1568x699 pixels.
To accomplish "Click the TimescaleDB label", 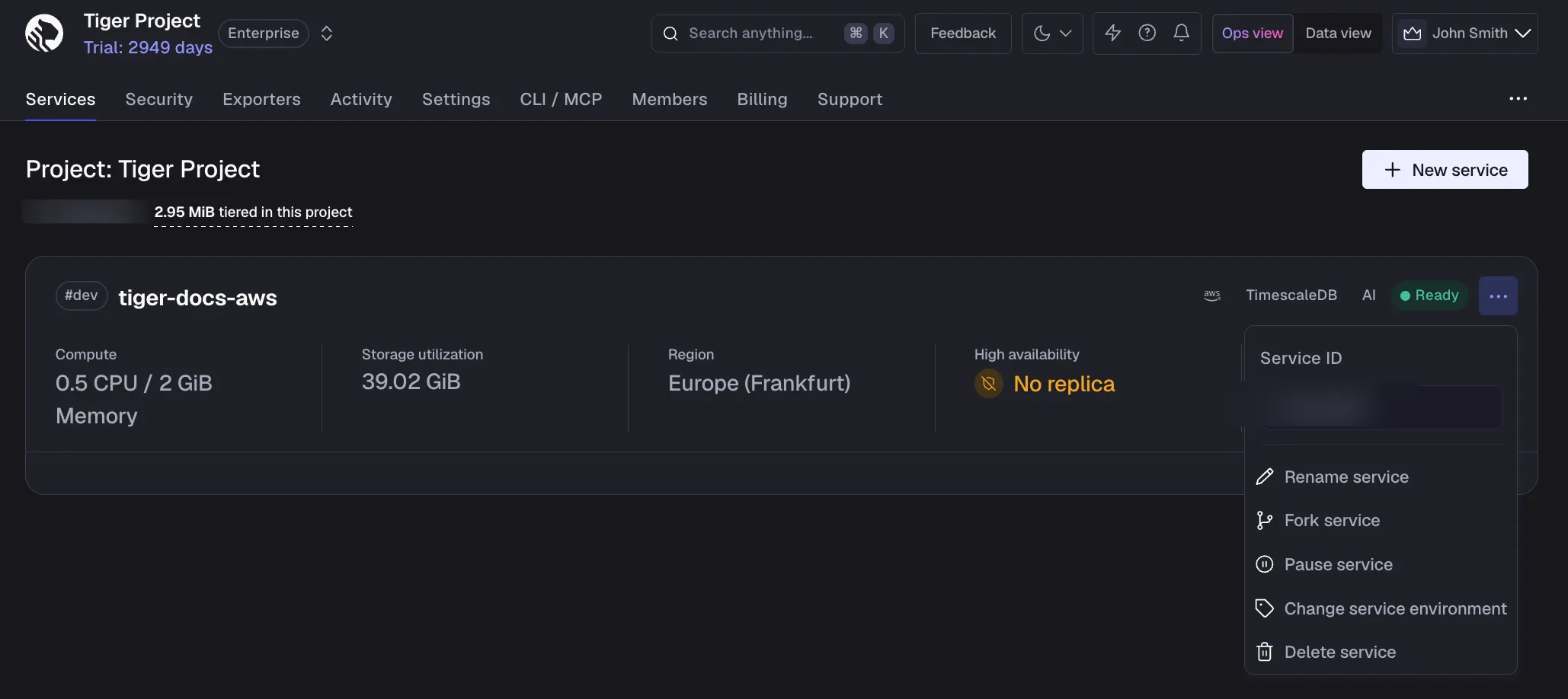I will coord(1291,295).
